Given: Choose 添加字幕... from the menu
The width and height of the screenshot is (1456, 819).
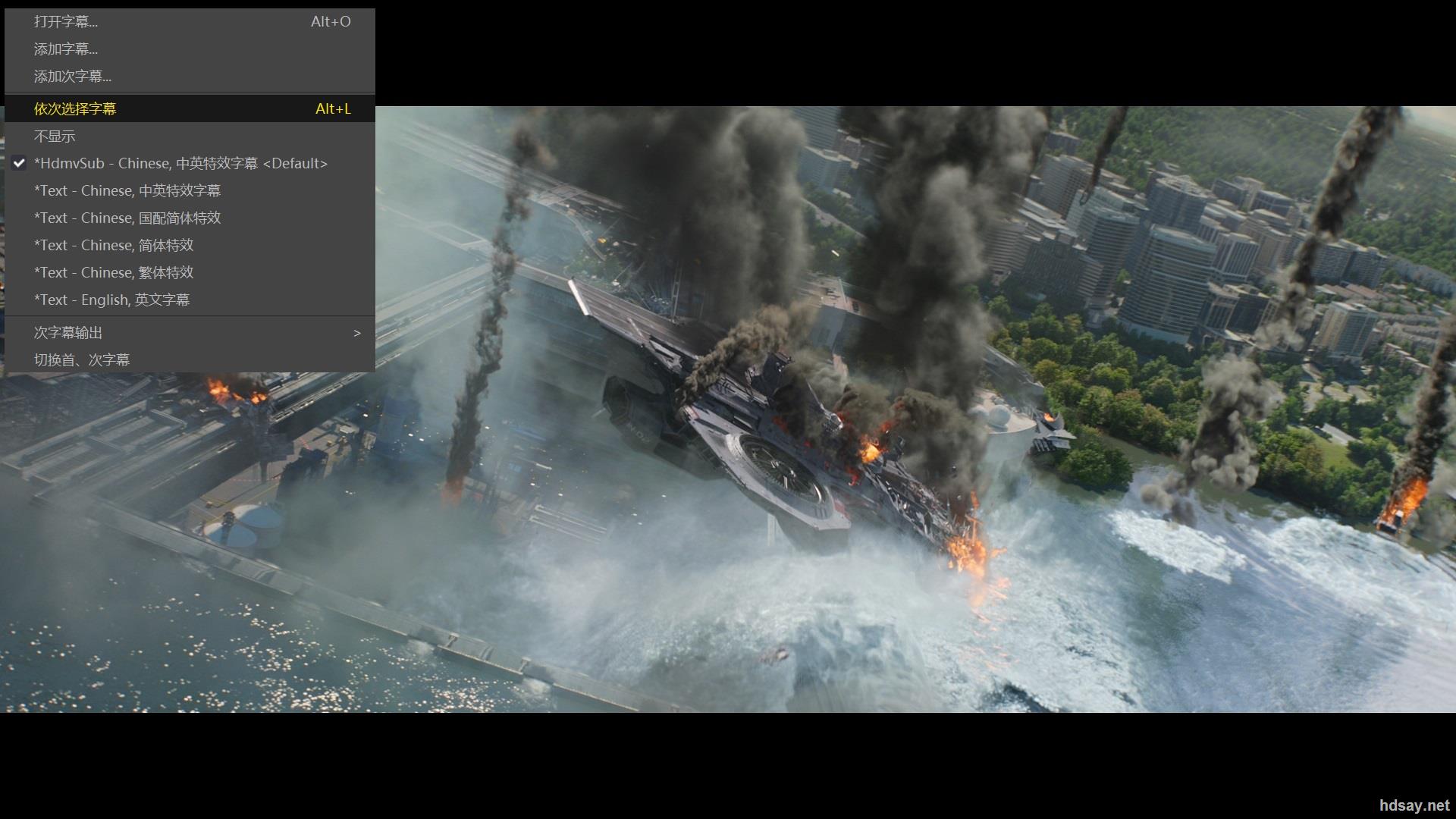Looking at the screenshot, I should pos(66,49).
